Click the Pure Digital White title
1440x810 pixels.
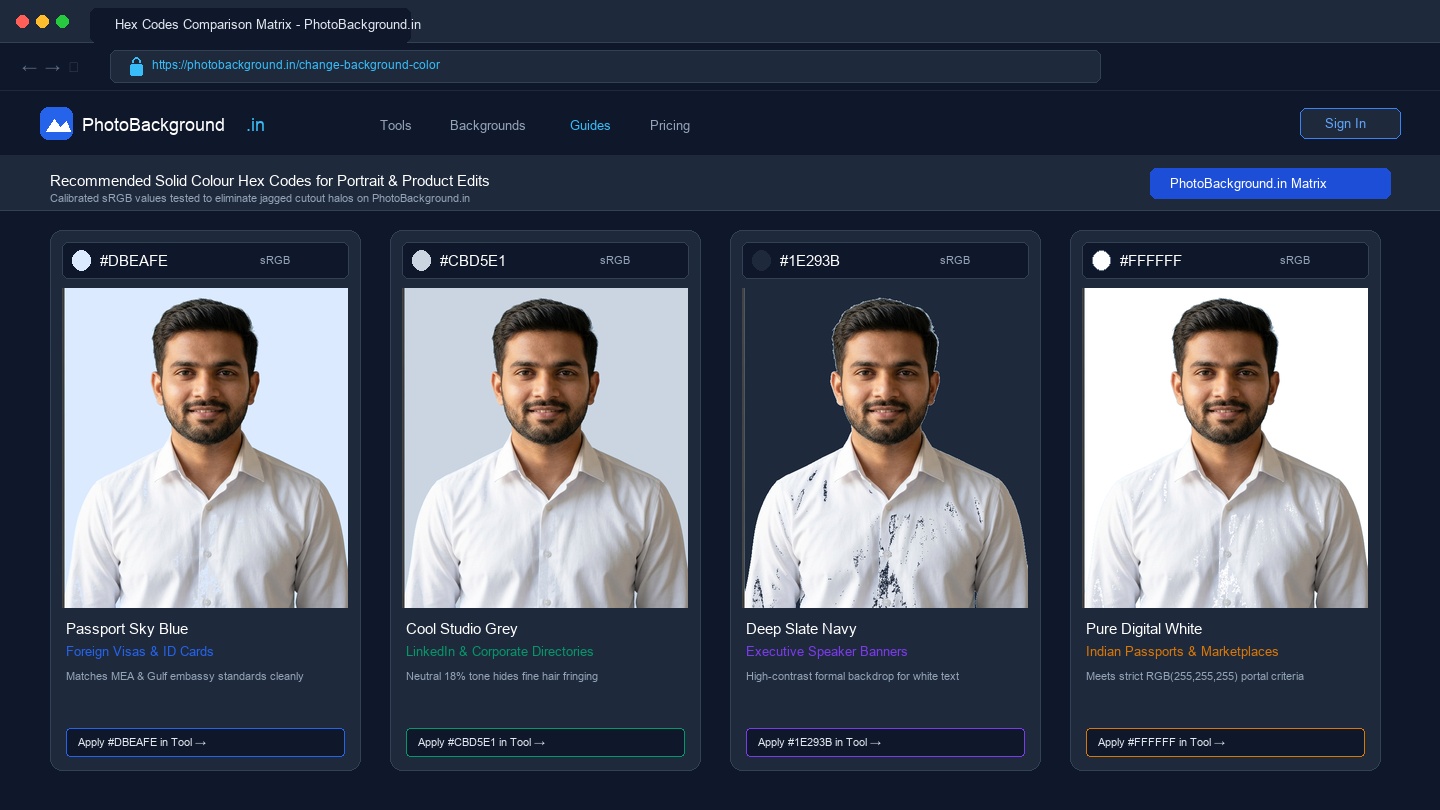(x=1144, y=629)
